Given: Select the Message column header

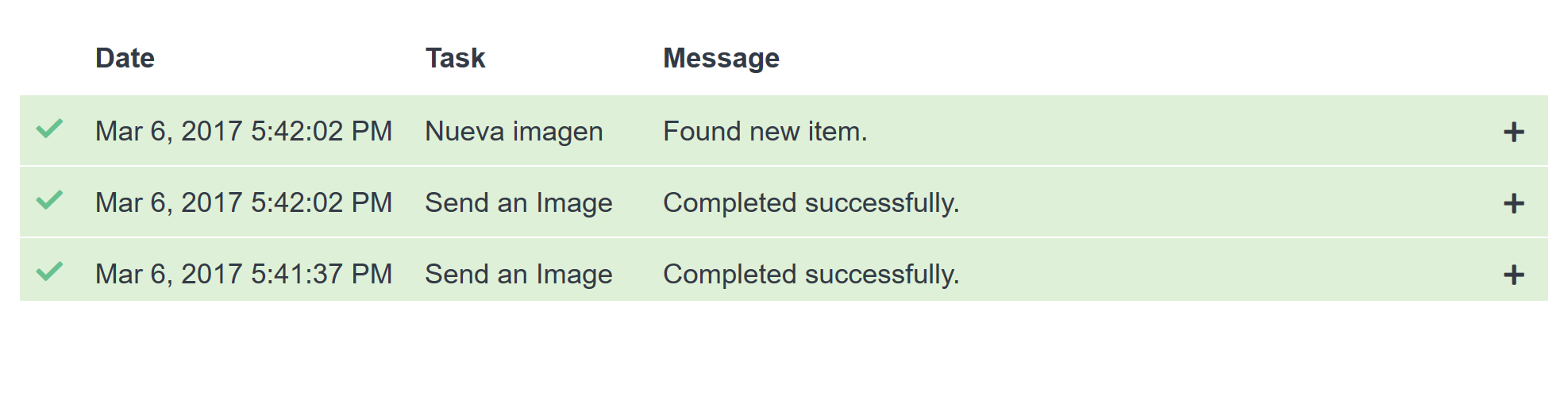Looking at the screenshot, I should click(721, 59).
